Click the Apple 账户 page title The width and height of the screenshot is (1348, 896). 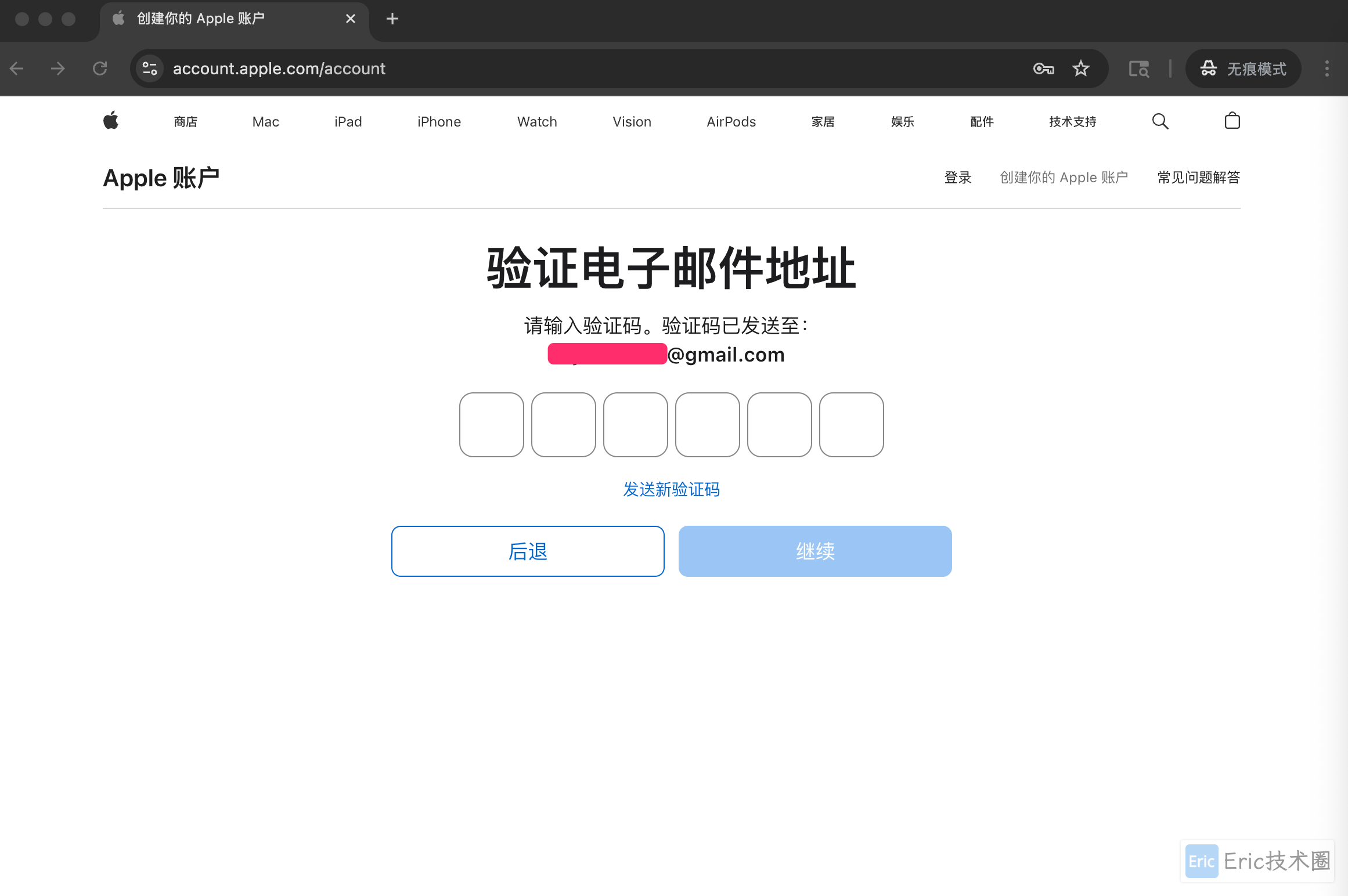tap(161, 178)
